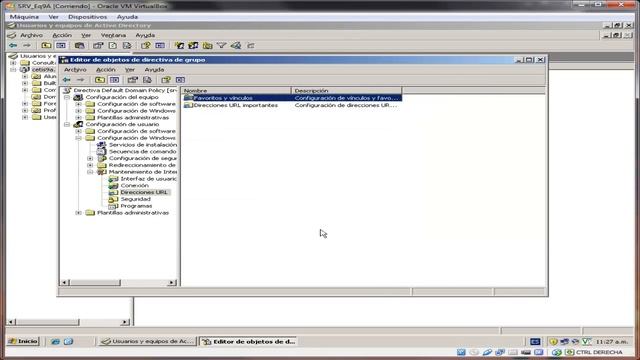Go up one level in Group Policy editor toolbar

100,80
